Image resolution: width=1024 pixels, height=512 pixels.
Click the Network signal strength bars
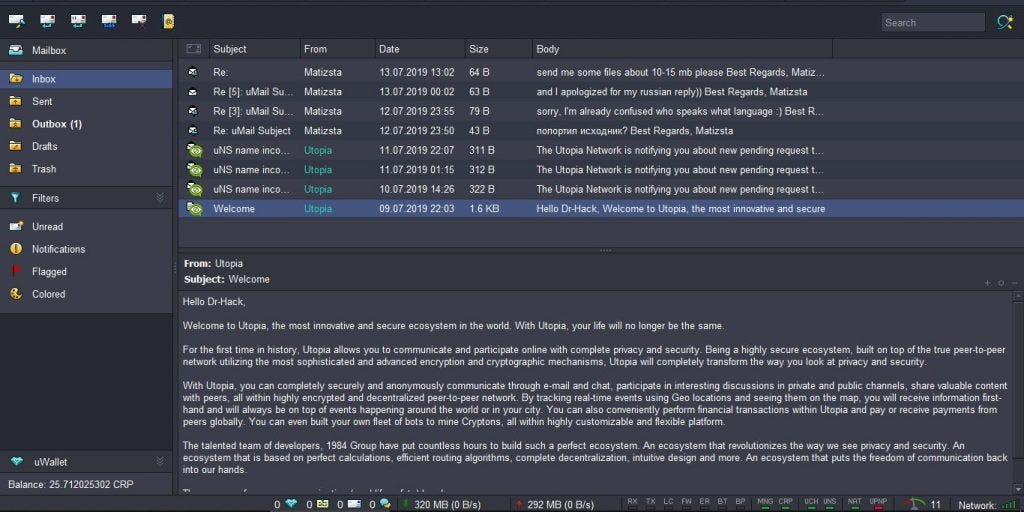pos(1010,504)
